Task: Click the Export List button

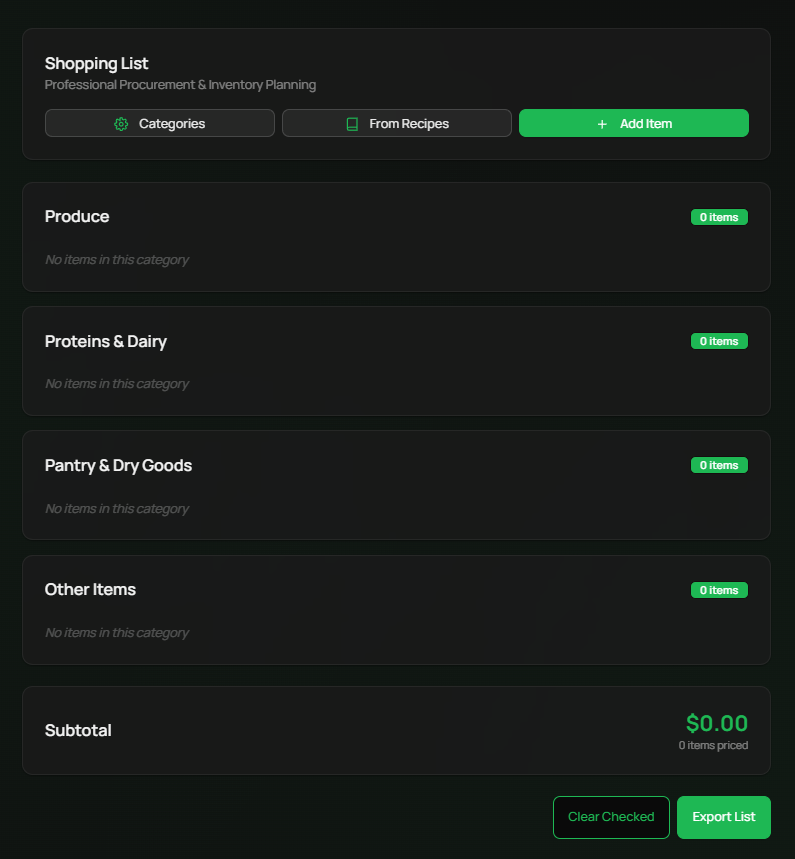Action: [x=723, y=817]
